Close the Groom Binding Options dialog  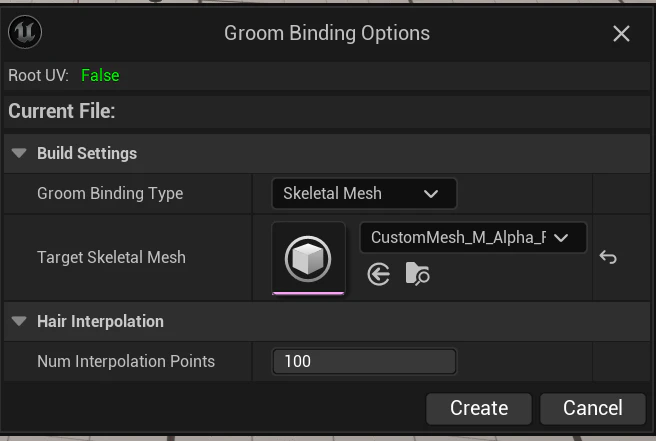[x=621, y=33]
